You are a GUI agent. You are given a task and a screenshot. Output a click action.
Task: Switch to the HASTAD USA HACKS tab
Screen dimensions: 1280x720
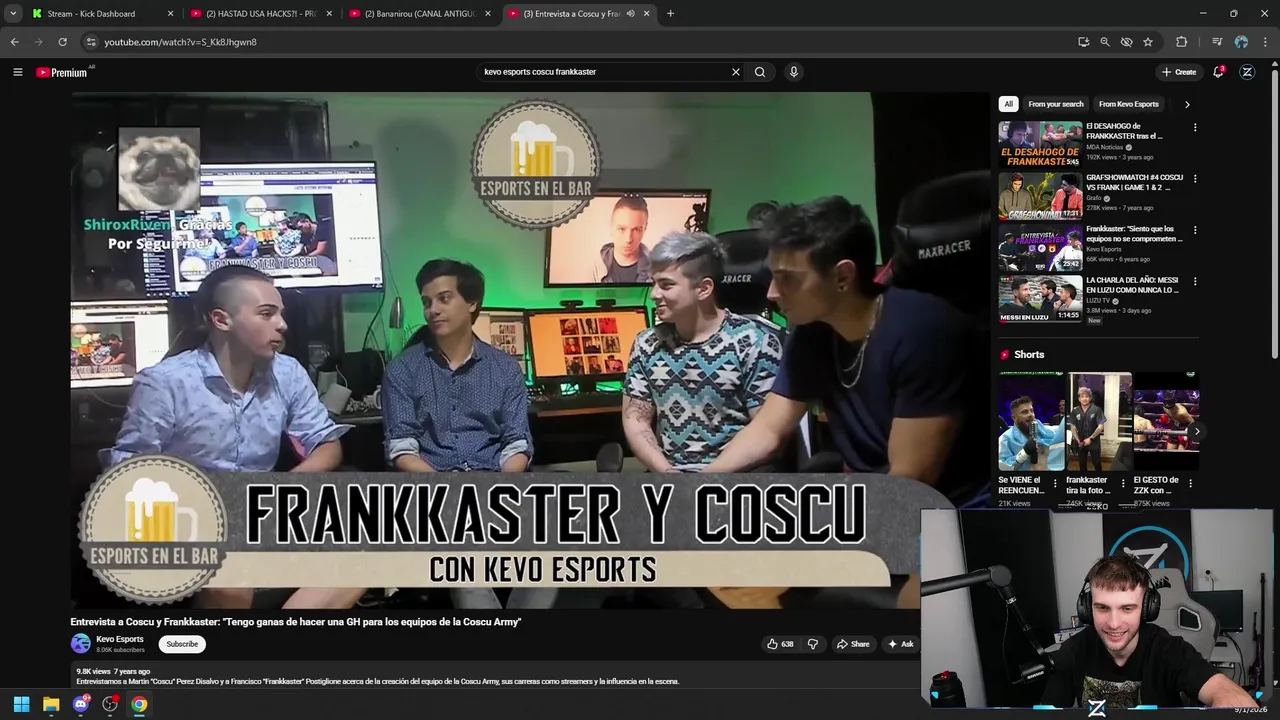pos(261,14)
